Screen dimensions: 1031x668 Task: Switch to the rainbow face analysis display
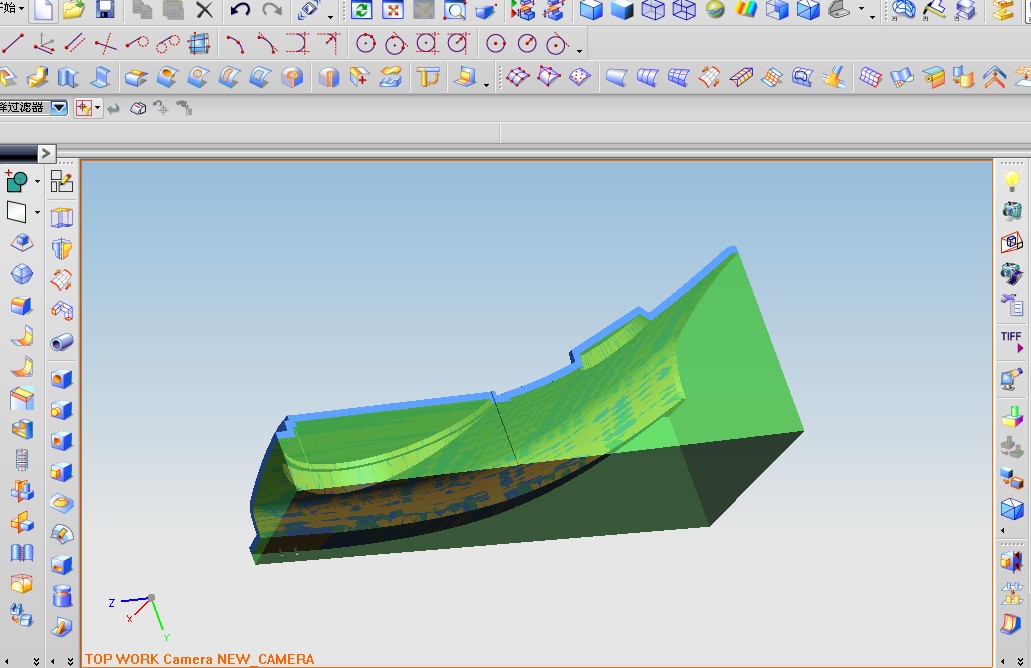click(746, 9)
